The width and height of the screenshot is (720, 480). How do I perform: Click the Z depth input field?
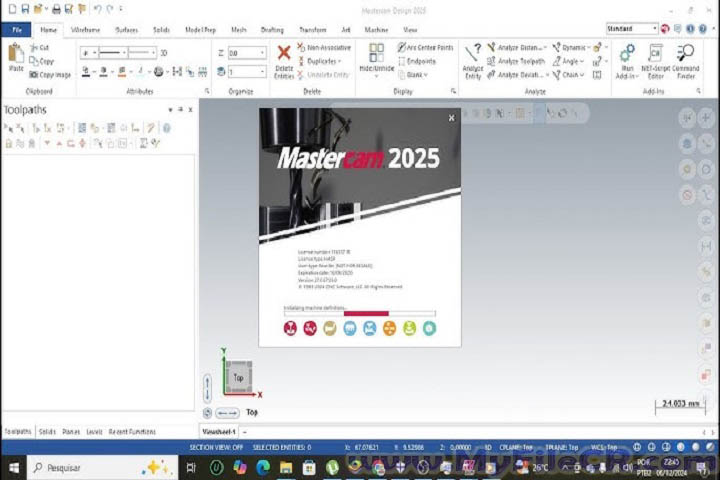tap(247, 53)
